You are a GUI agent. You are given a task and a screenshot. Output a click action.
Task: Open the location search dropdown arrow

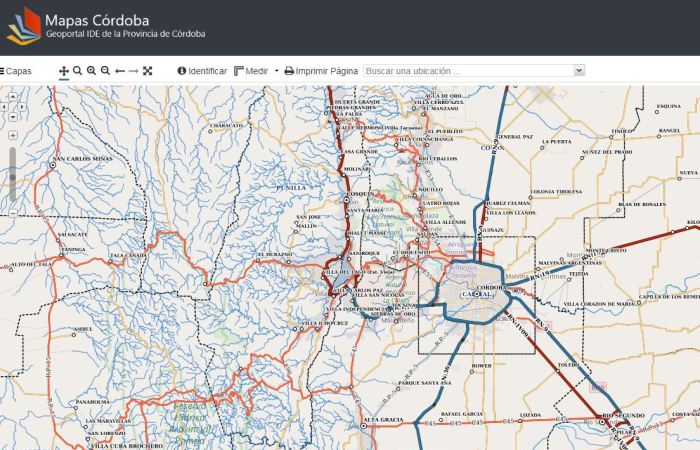tap(579, 71)
